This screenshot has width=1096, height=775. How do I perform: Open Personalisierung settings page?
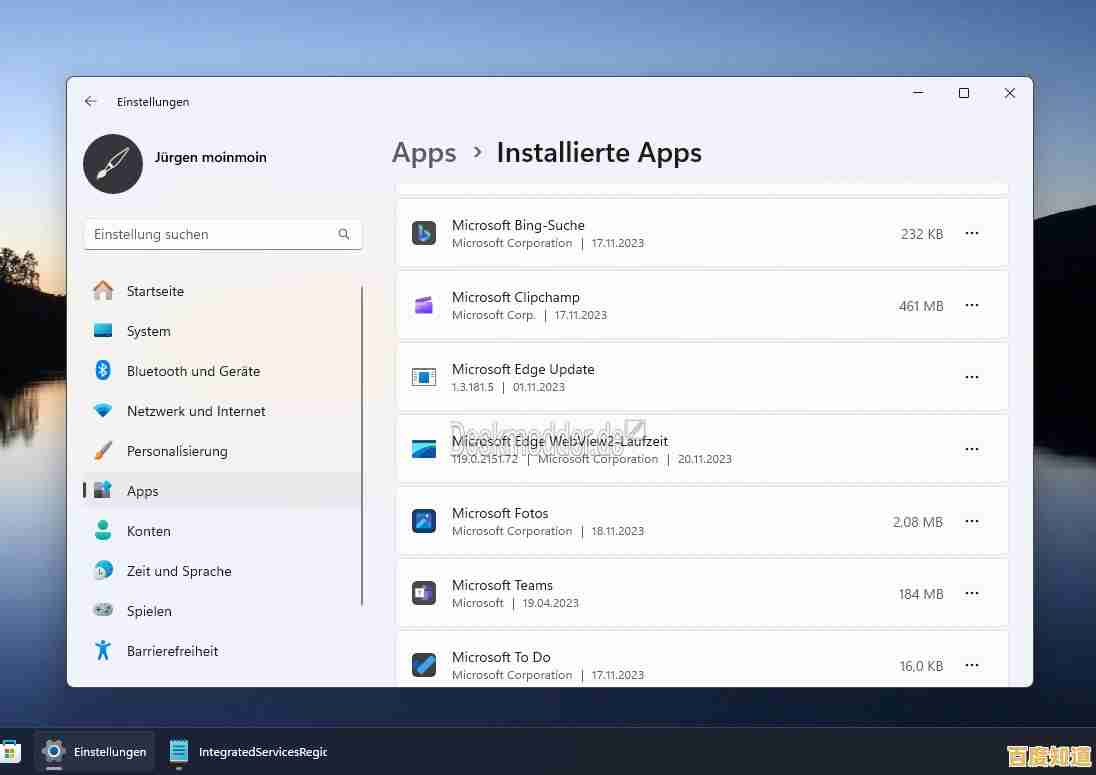177,451
